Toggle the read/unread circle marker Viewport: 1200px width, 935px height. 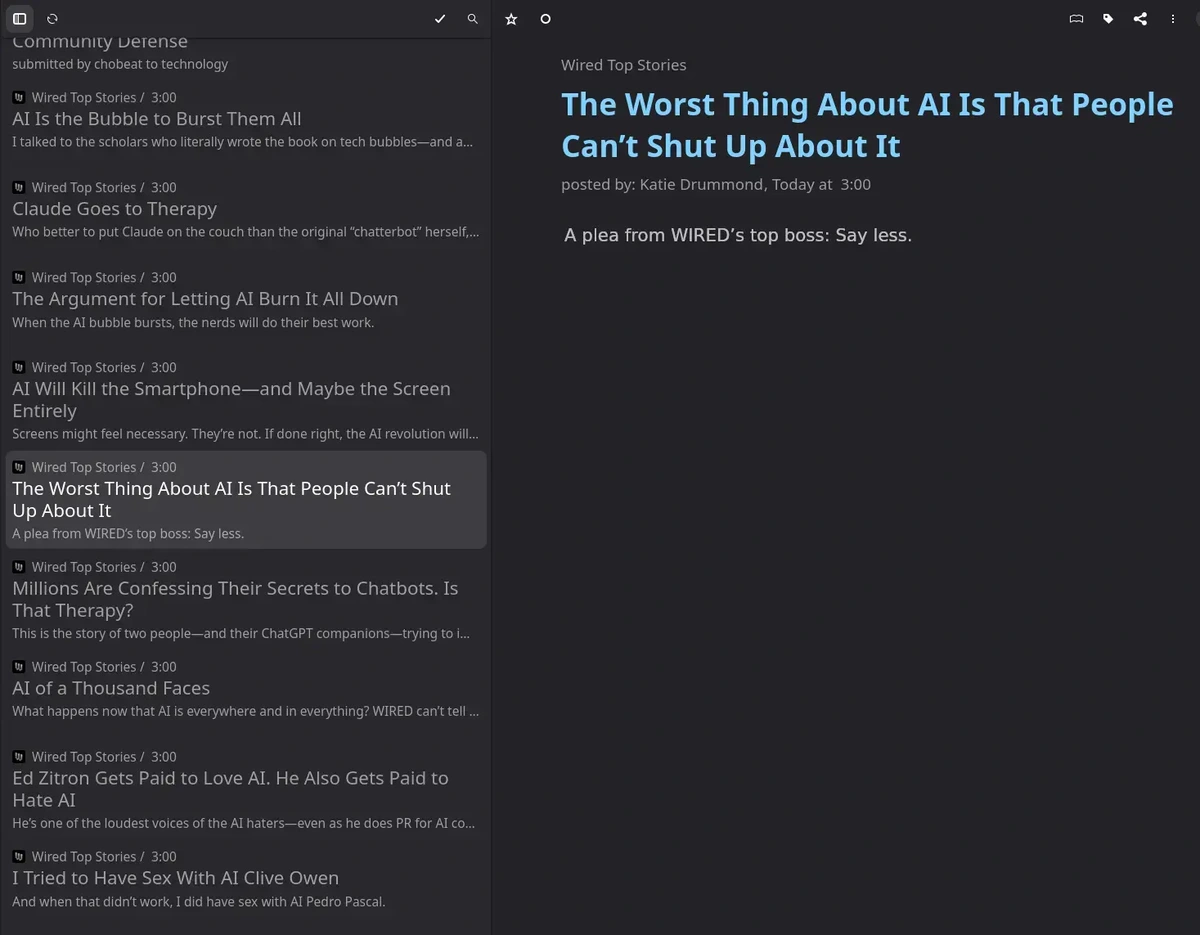point(545,19)
